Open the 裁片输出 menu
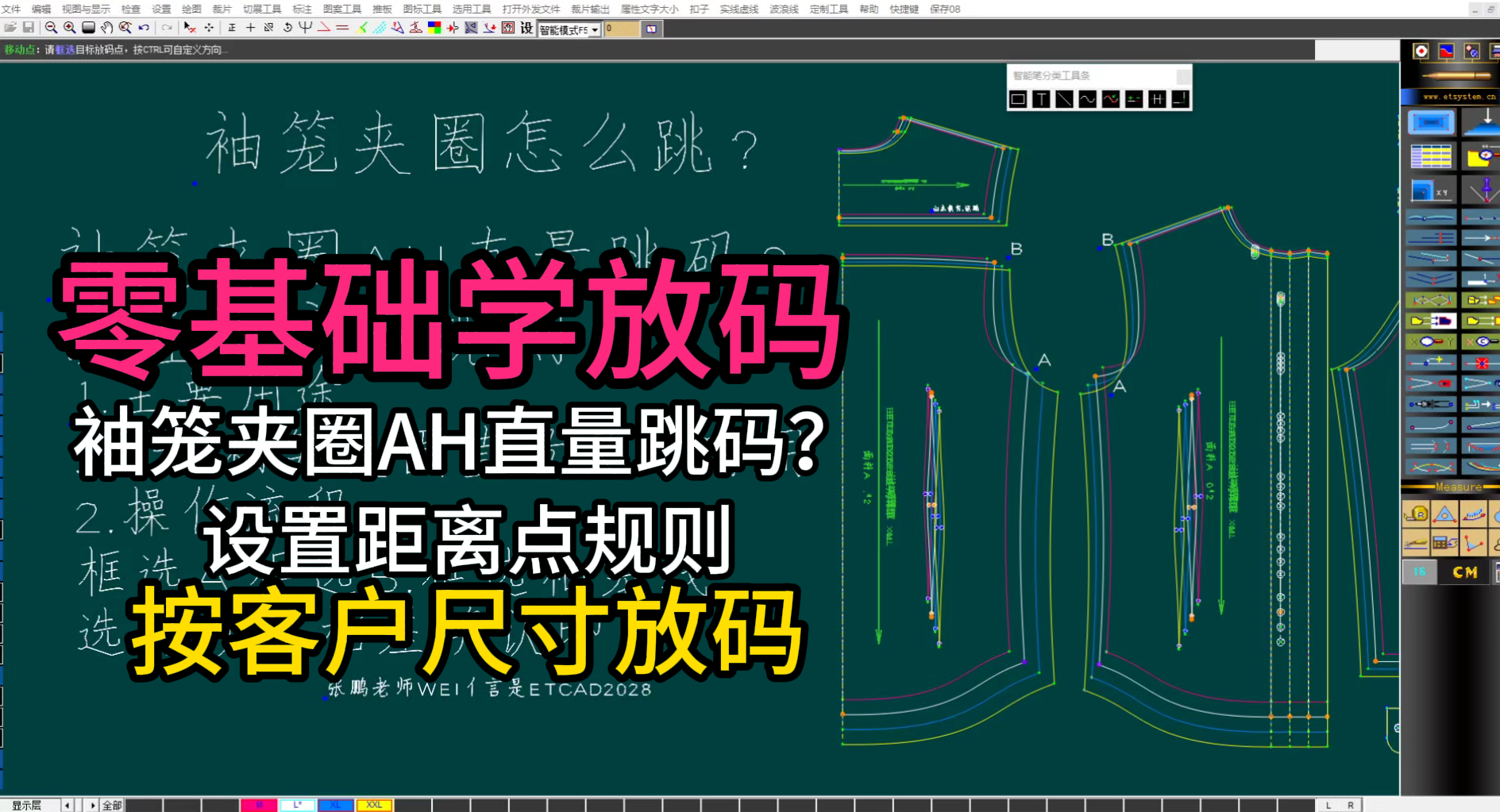 tap(592, 9)
